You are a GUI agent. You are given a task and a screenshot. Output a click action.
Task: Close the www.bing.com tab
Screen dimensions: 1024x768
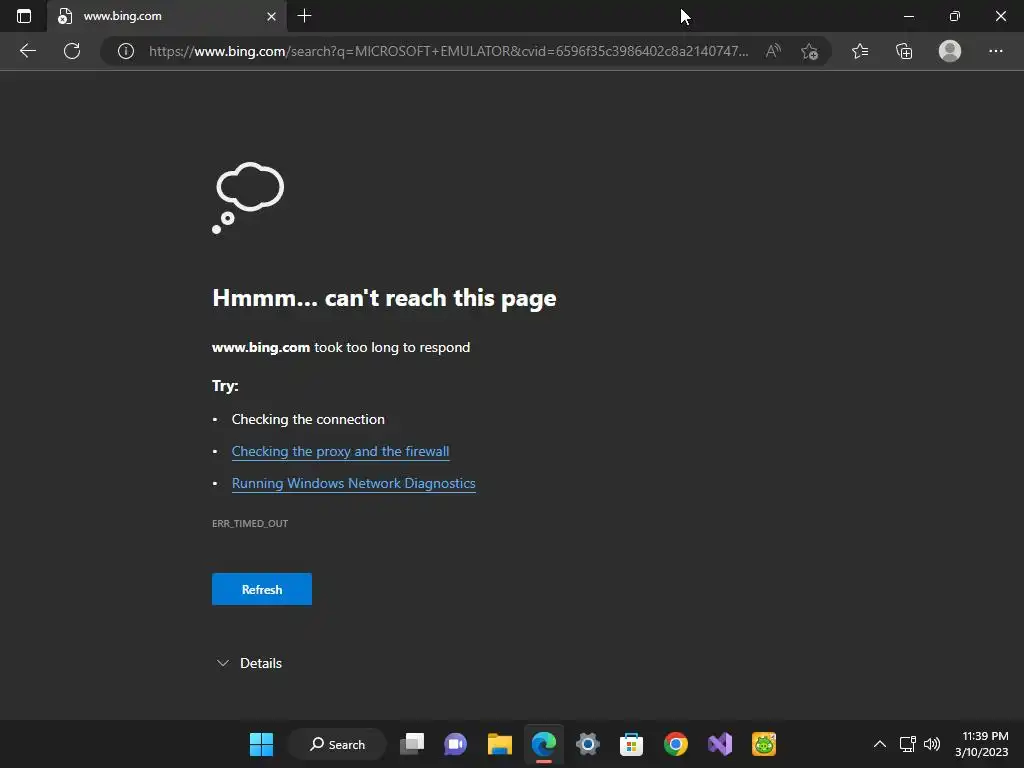(271, 16)
